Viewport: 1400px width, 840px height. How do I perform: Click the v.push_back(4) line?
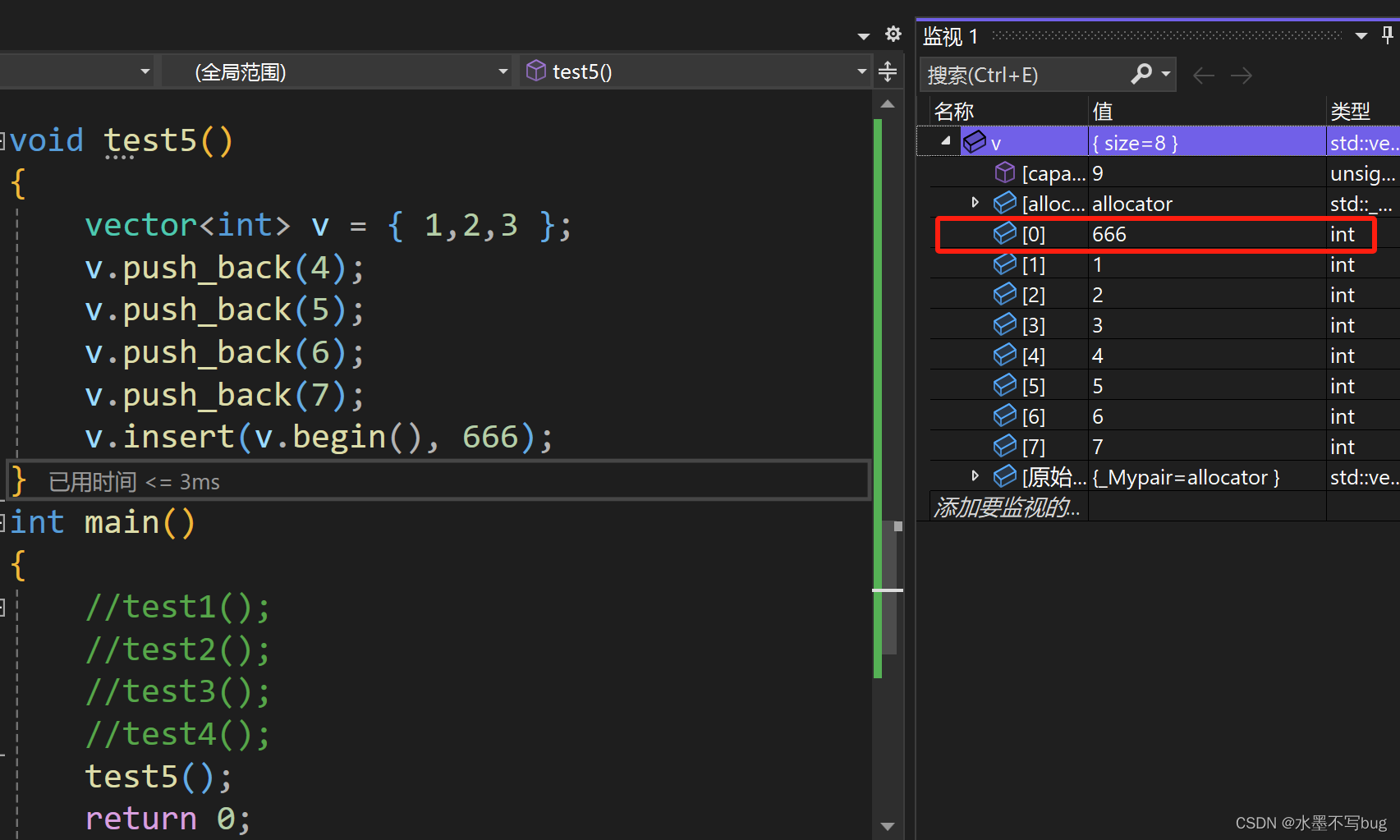tap(224, 268)
